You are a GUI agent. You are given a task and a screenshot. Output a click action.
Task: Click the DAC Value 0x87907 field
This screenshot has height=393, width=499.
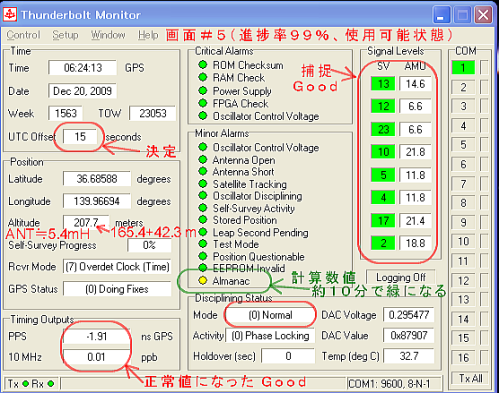409,336
